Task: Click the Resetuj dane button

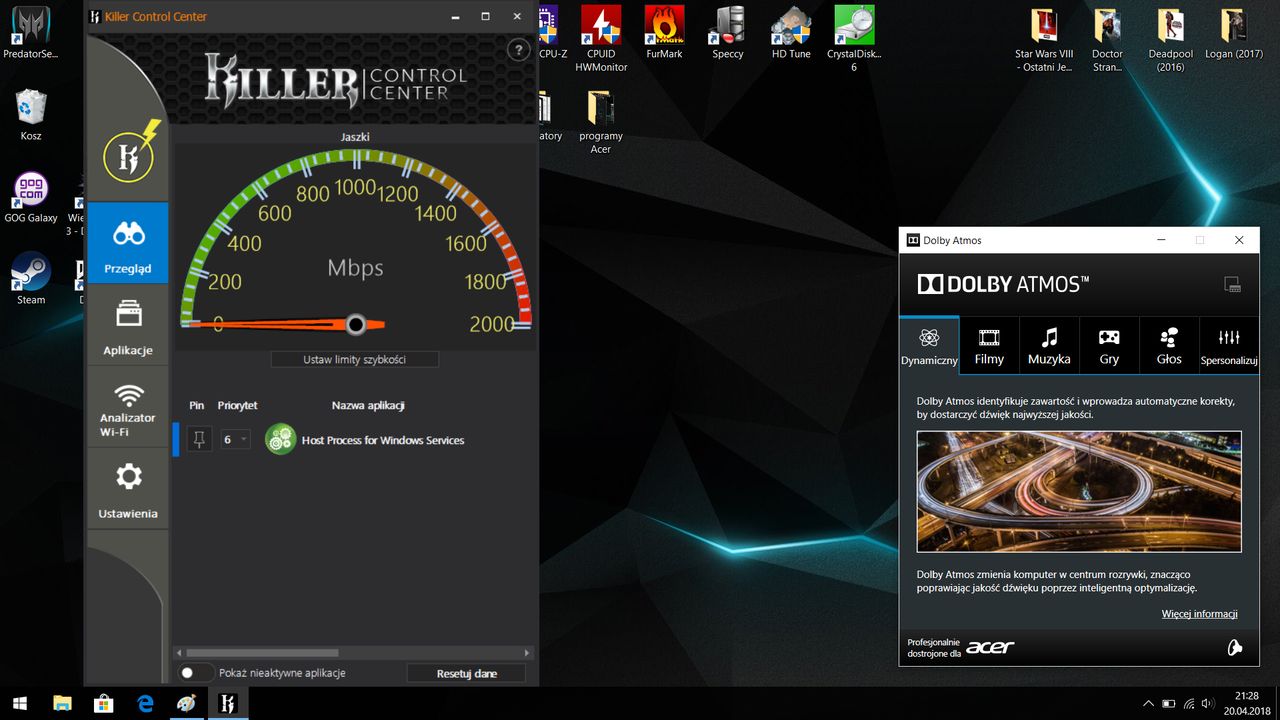Action: (x=467, y=673)
